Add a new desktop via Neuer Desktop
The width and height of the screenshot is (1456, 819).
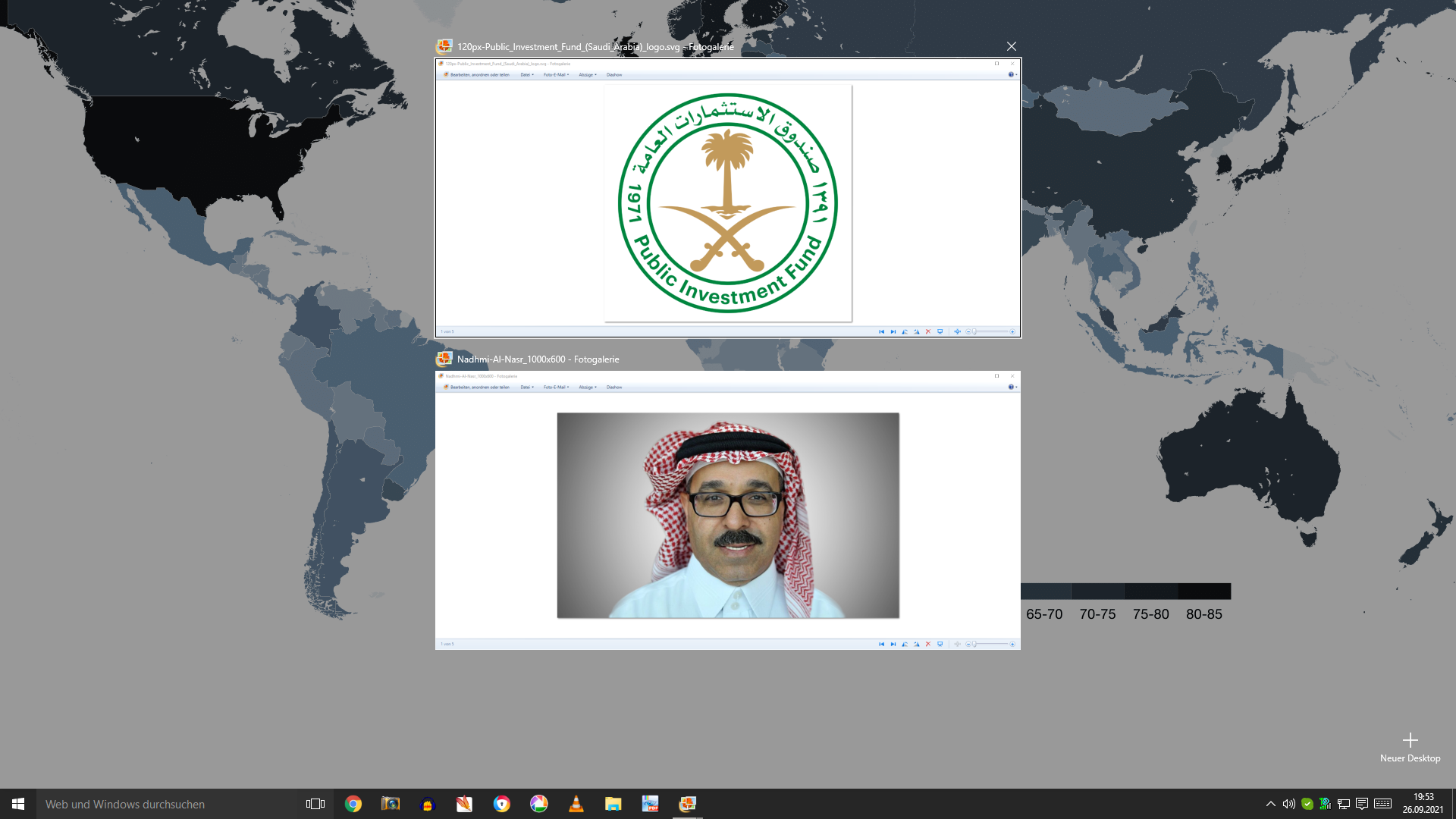[x=1410, y=747]
